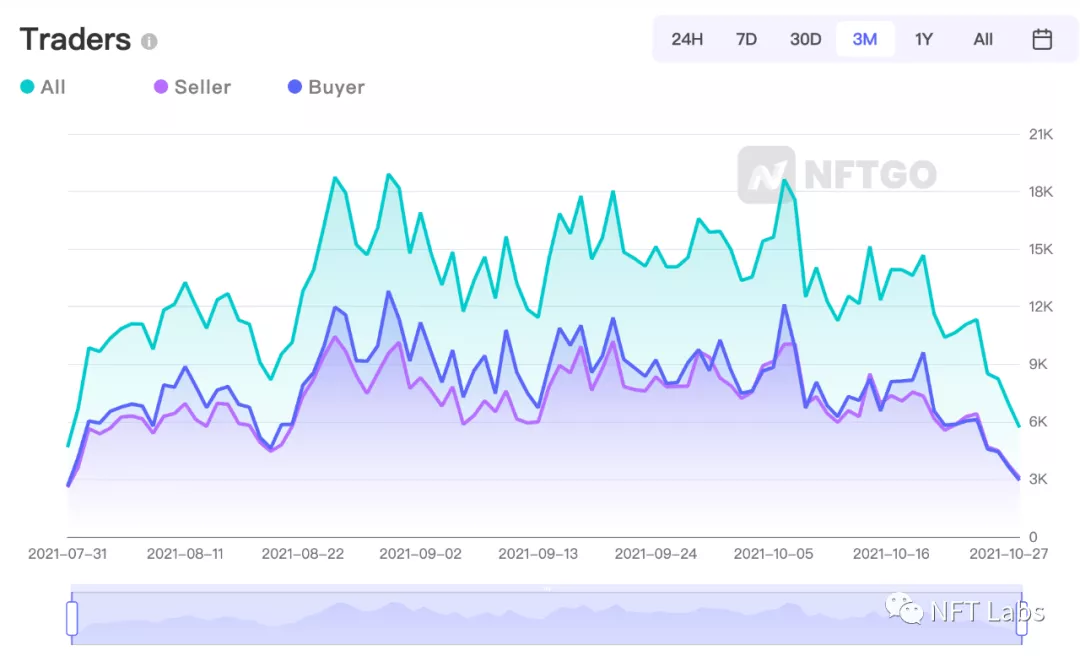This screenshot has width=1080, height=656.
Task: Click the WeChat NFT Labs icon
Action: point(904,609)
